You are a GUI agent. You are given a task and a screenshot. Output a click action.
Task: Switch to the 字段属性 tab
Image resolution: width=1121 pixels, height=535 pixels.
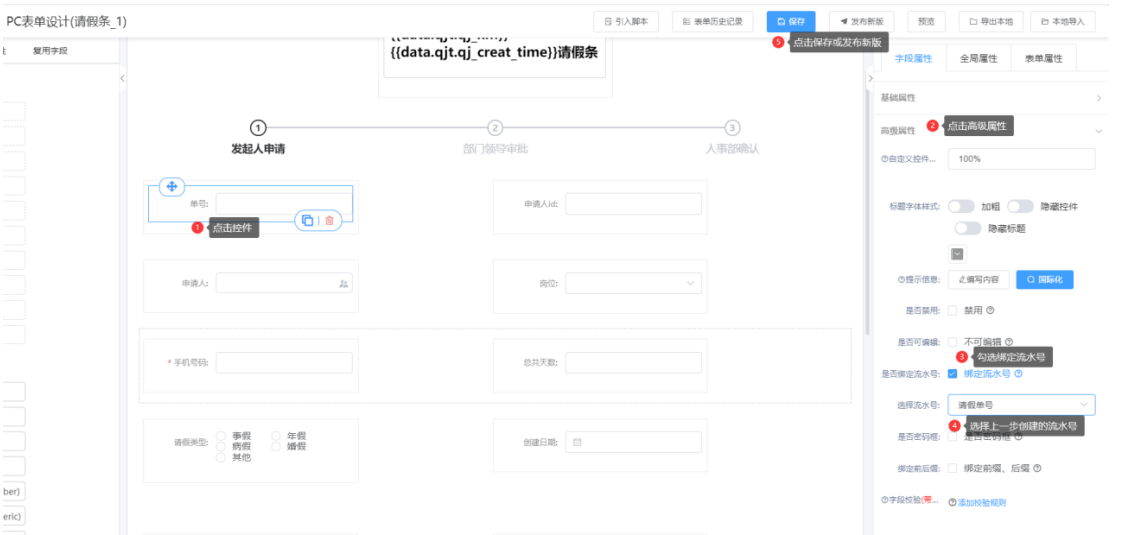tap(914, 59)
